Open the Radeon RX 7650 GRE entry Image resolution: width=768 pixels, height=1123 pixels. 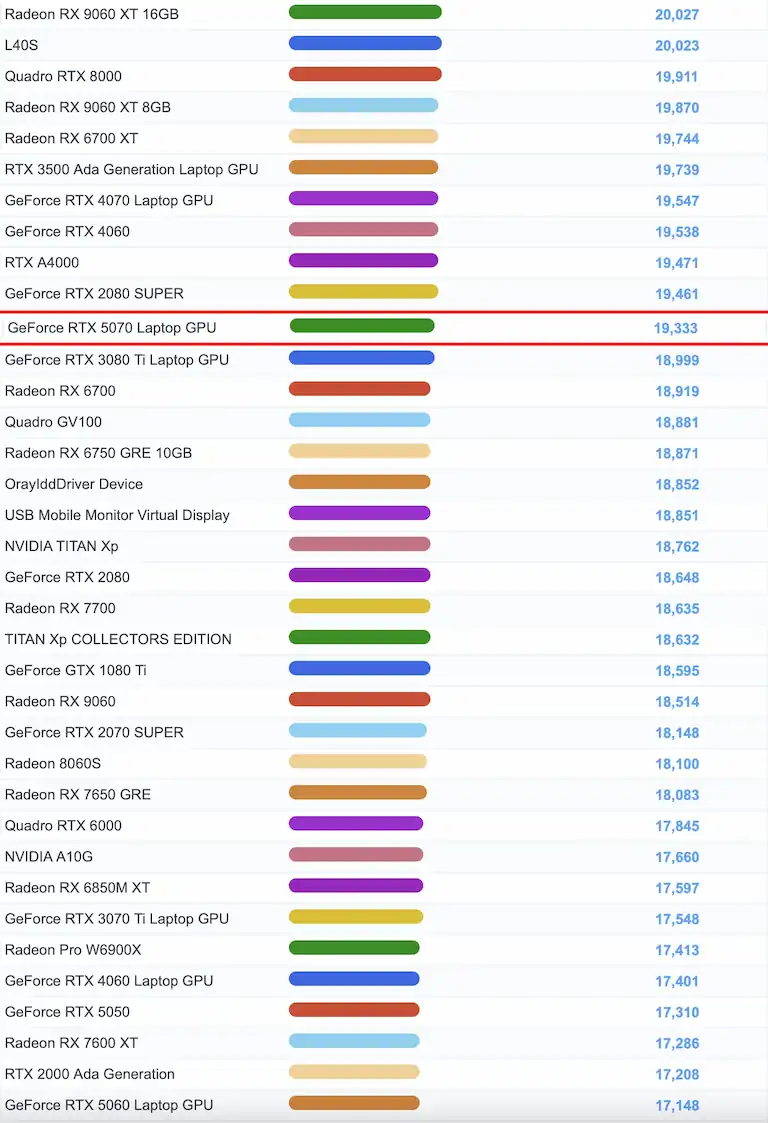pyautogui.click(x=77, y=794)
